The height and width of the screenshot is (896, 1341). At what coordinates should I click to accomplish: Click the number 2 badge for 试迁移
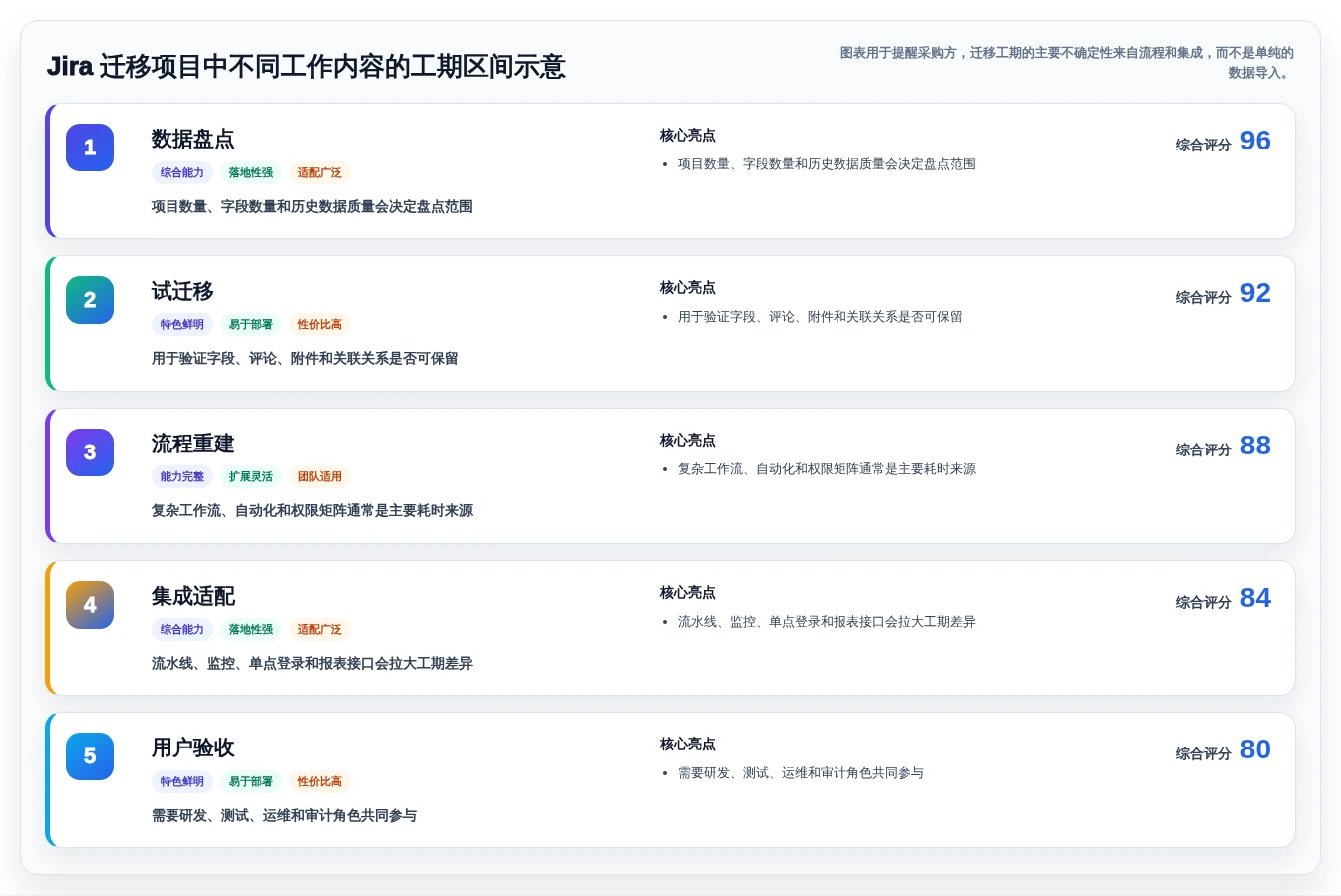tap(90, 300)
